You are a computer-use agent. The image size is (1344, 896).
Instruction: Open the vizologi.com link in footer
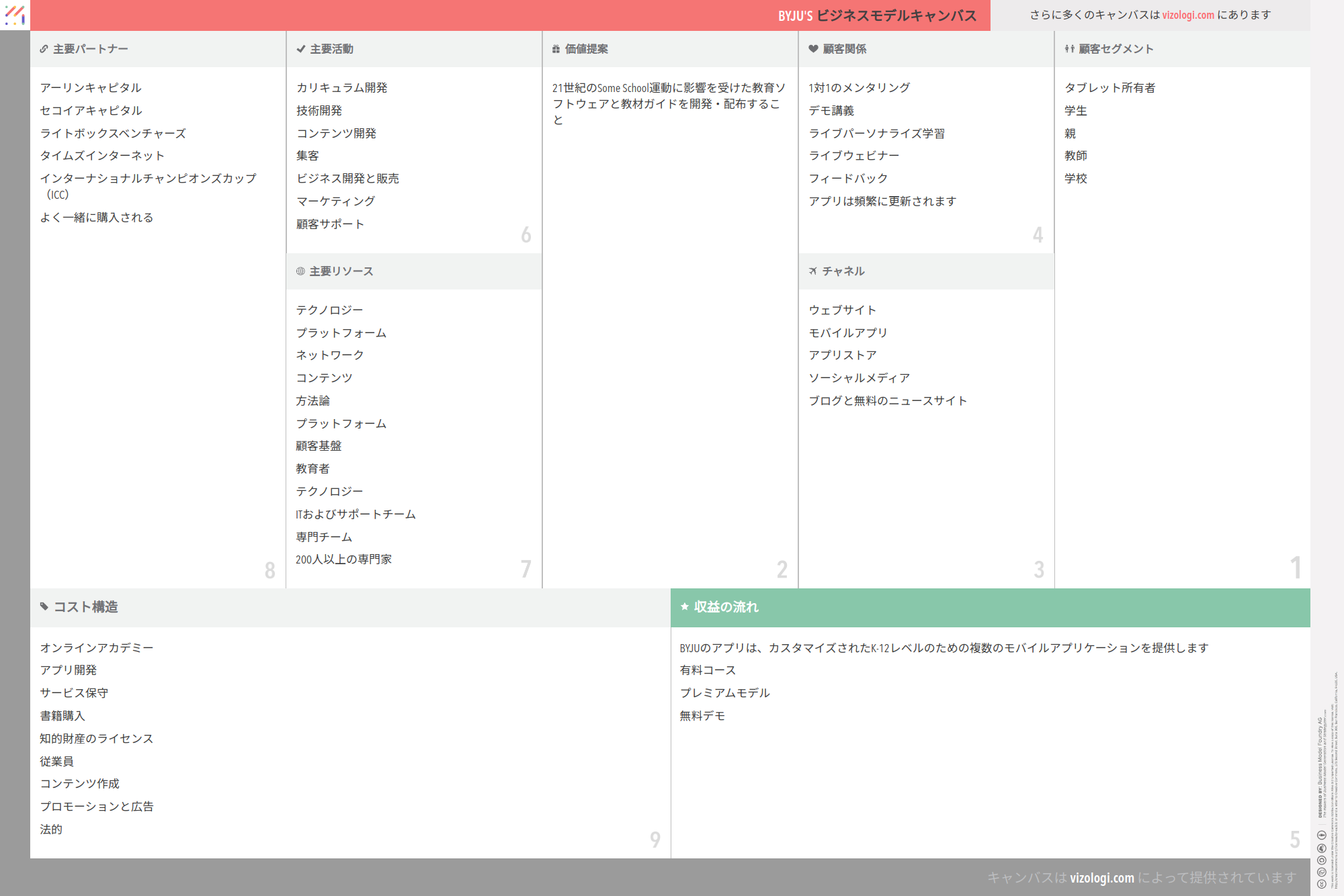1101,877
